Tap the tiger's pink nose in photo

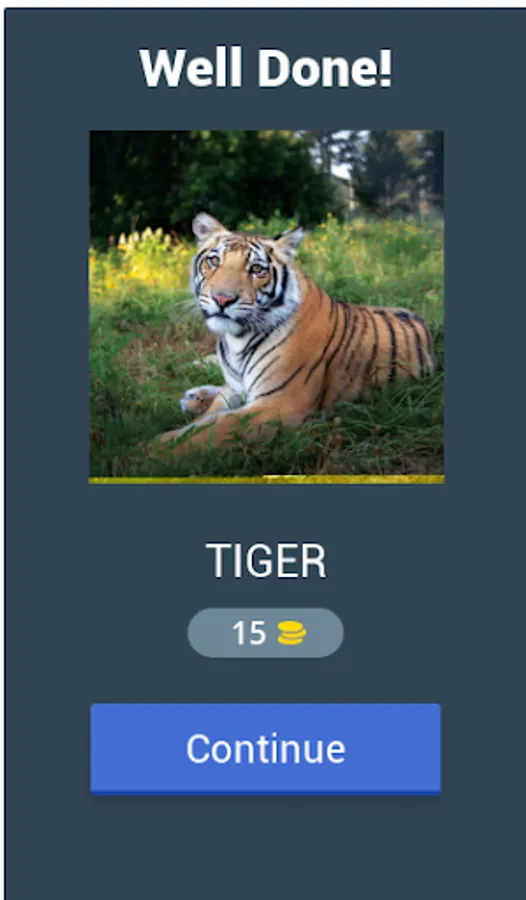click(x=223, y=299)
